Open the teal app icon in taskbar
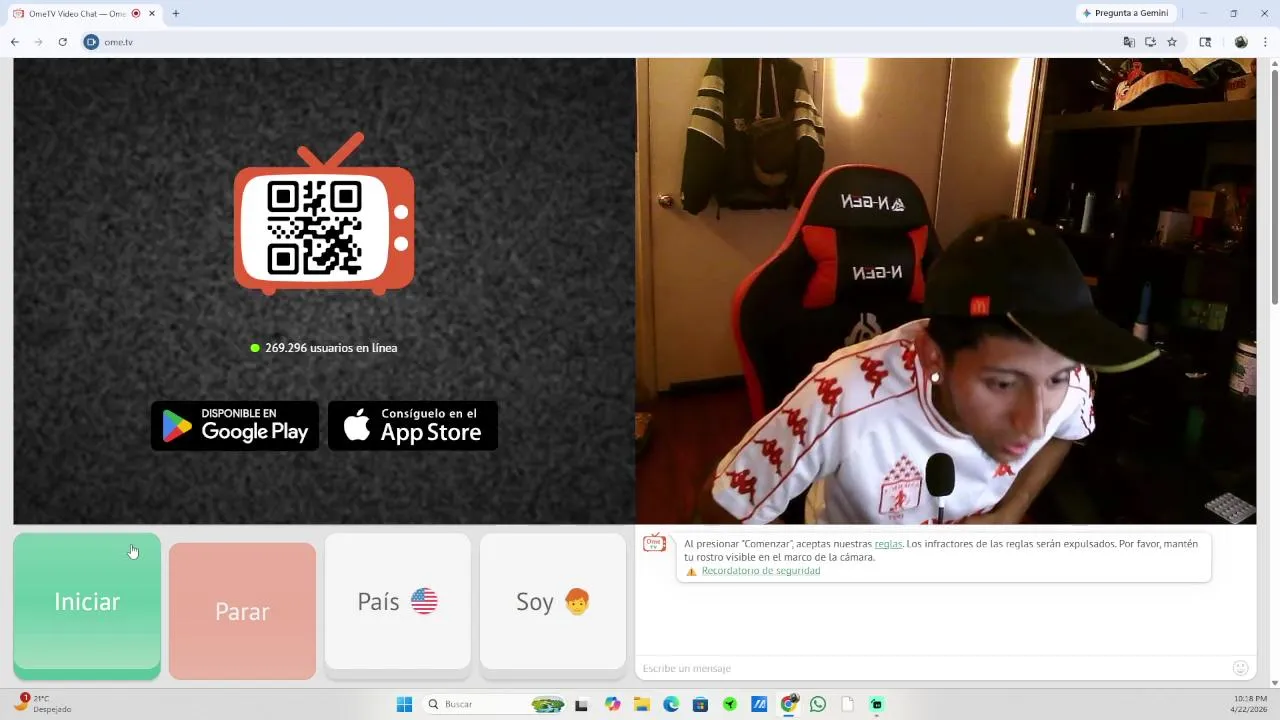The image size is (1280, 720). (877, 704)
